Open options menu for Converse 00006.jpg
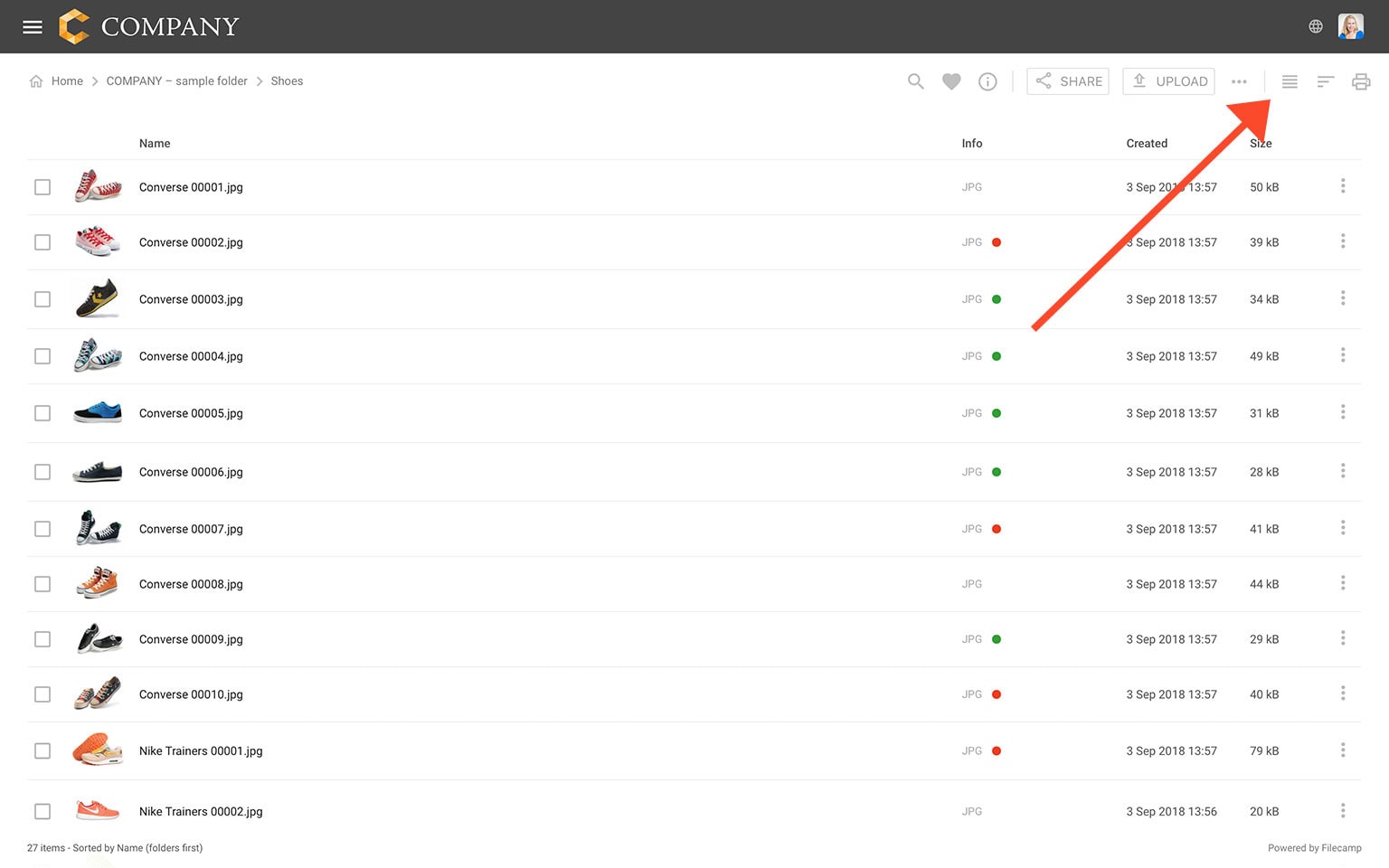The height and width of the screenshot is (868, 1389). coord(1343,470)
